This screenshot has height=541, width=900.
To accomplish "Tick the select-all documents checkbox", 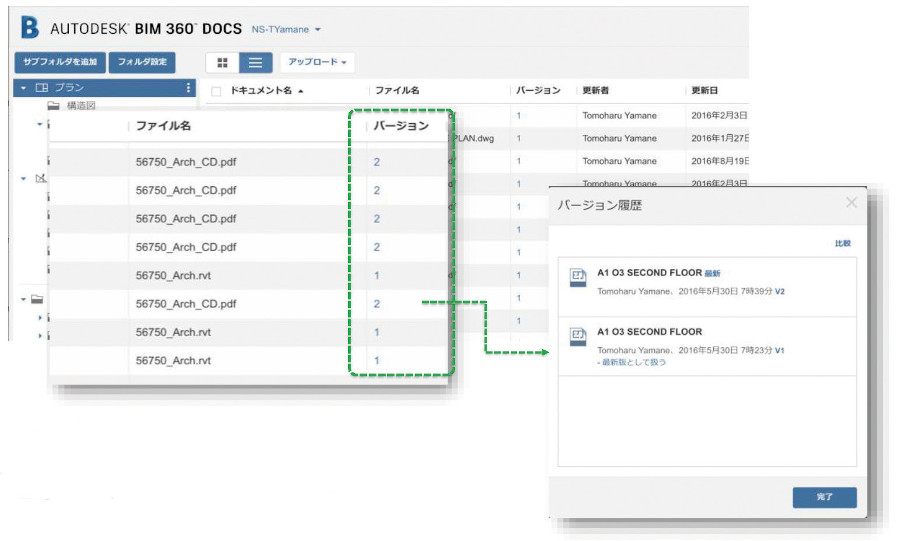I will tap(216, 91).
